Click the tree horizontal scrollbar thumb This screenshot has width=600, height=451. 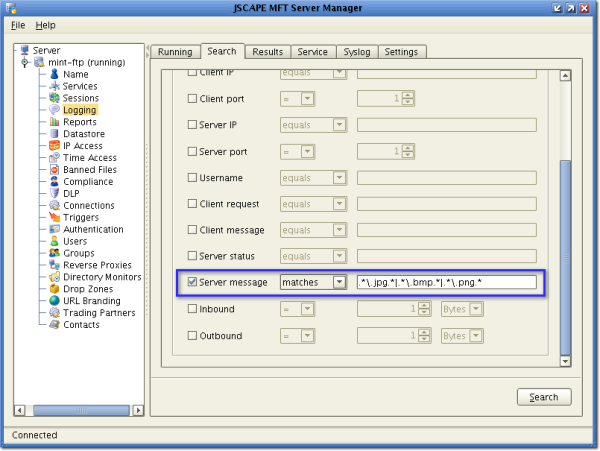[82, 410]
